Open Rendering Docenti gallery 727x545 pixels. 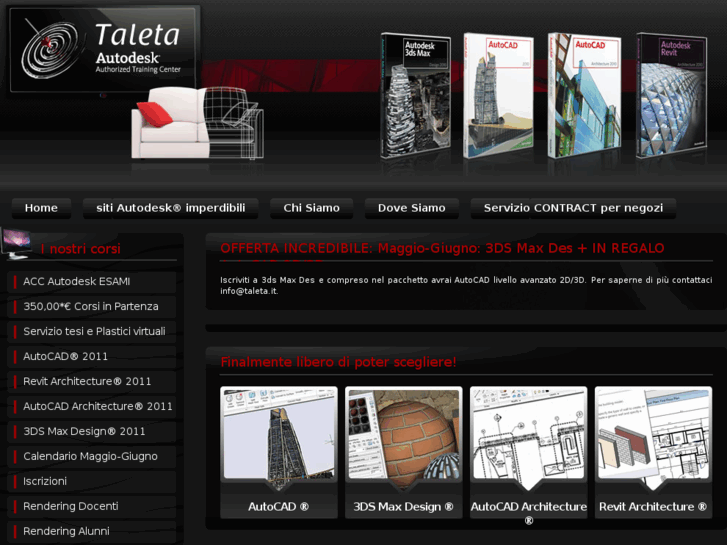point(92,507)
